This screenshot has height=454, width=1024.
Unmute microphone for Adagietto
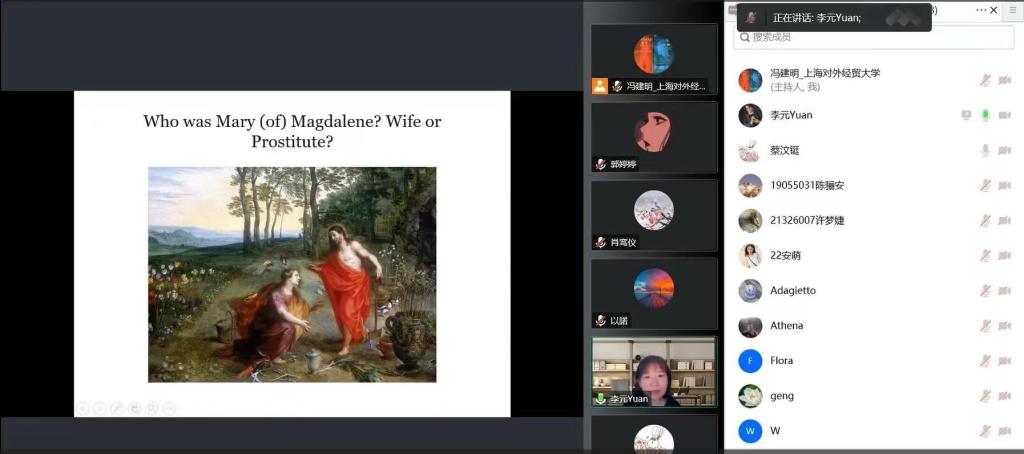point(985,291)
